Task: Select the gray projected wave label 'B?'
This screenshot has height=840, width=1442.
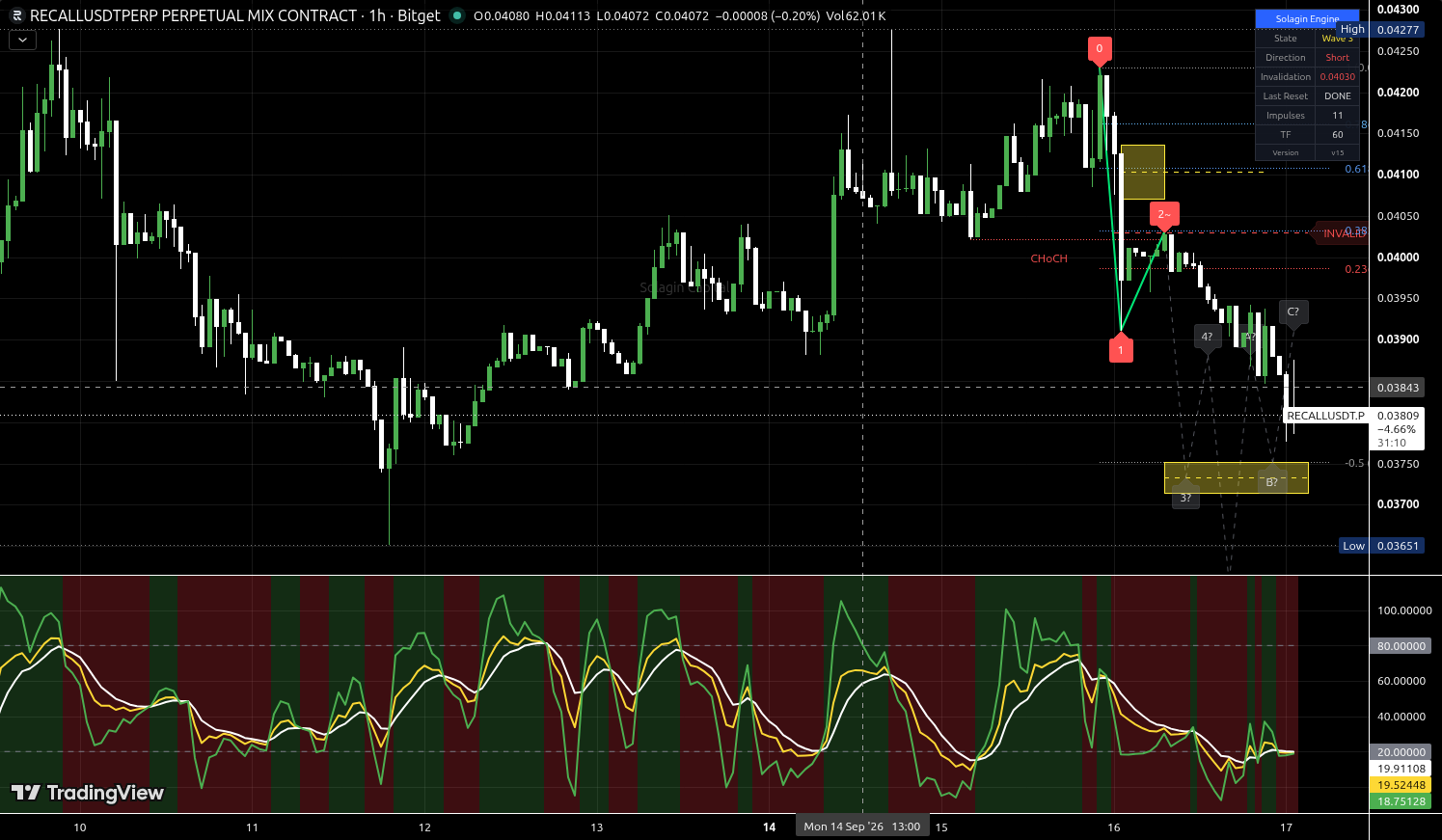Action: click(x=1271, y=480)
